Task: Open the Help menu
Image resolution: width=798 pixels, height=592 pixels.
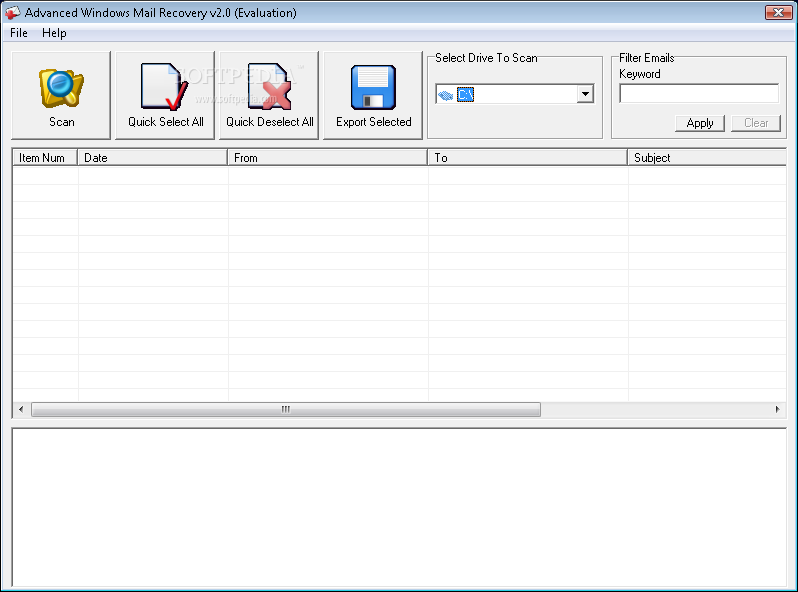Action: [54, 33]
